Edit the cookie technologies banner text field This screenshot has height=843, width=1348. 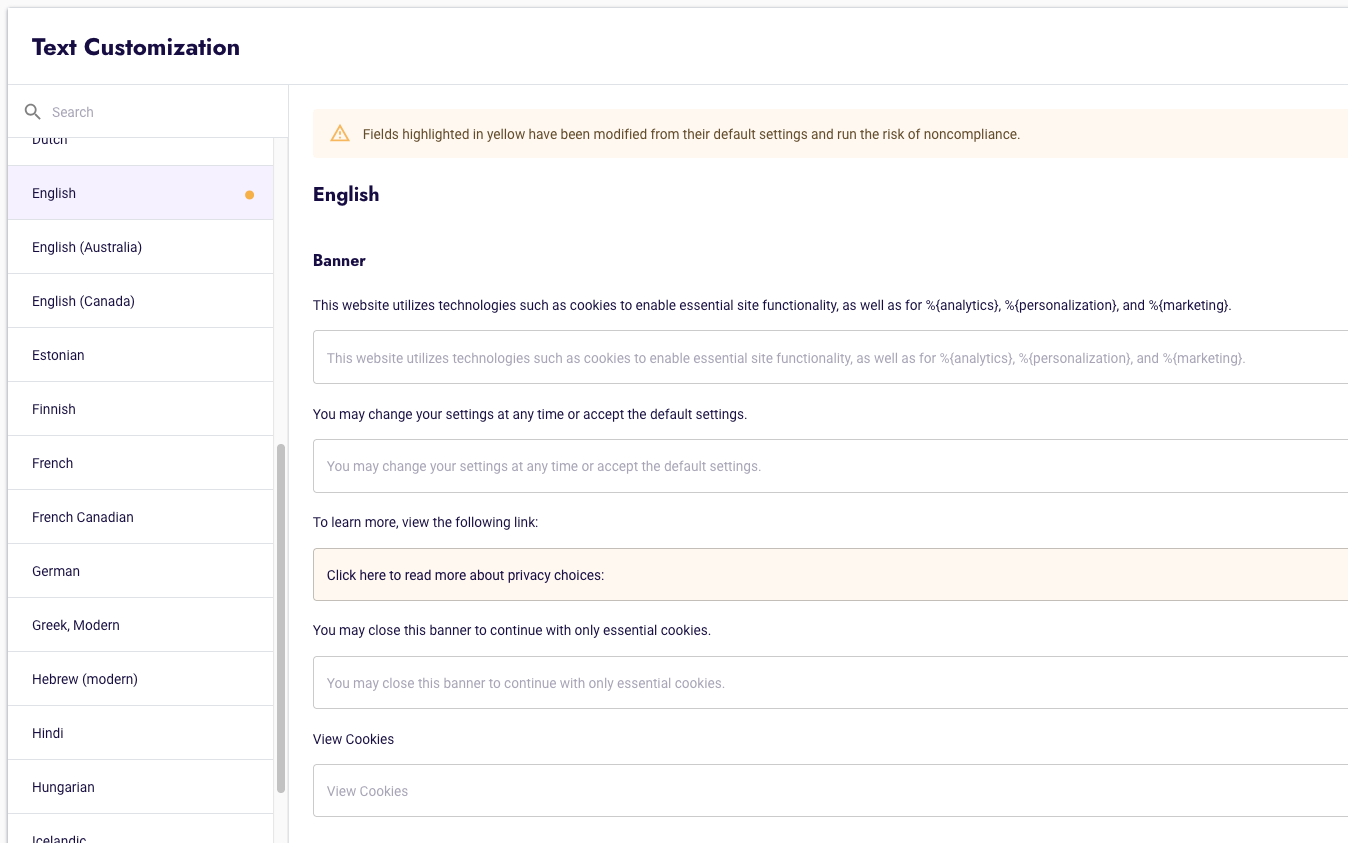pos(830,357)
